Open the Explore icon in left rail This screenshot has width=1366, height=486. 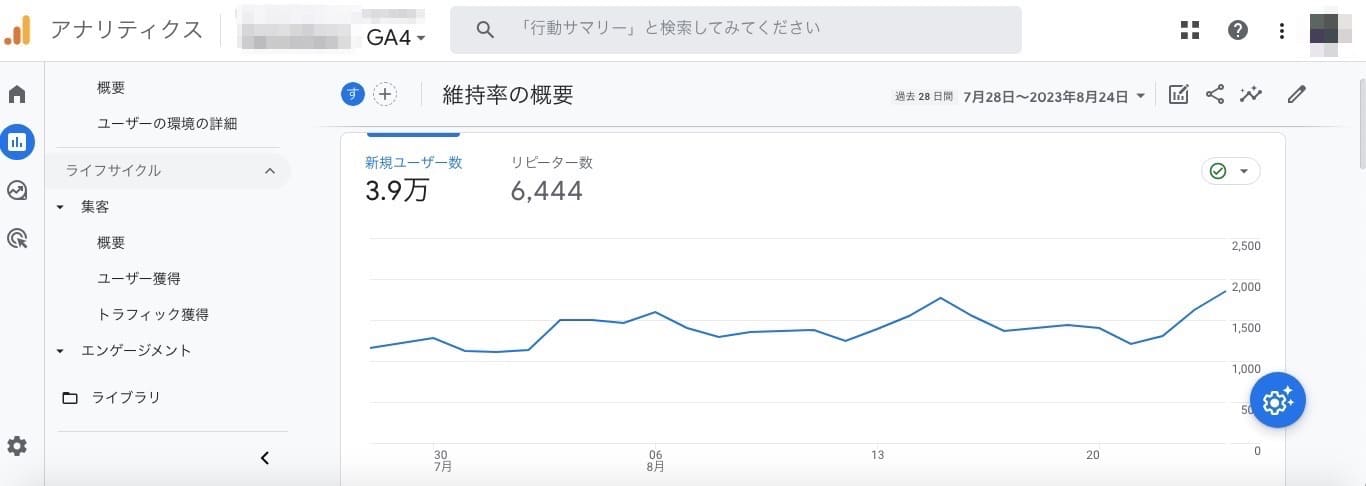pyautogui.click(x=17, y=190)
